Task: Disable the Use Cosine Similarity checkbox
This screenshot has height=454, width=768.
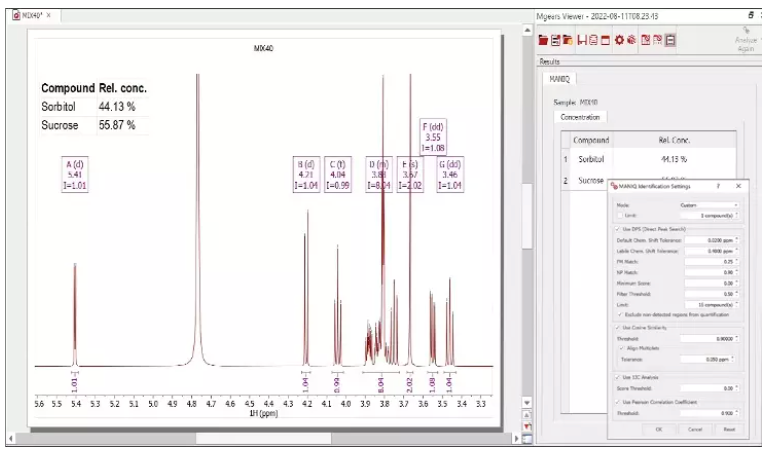Action: click(618, 327)
